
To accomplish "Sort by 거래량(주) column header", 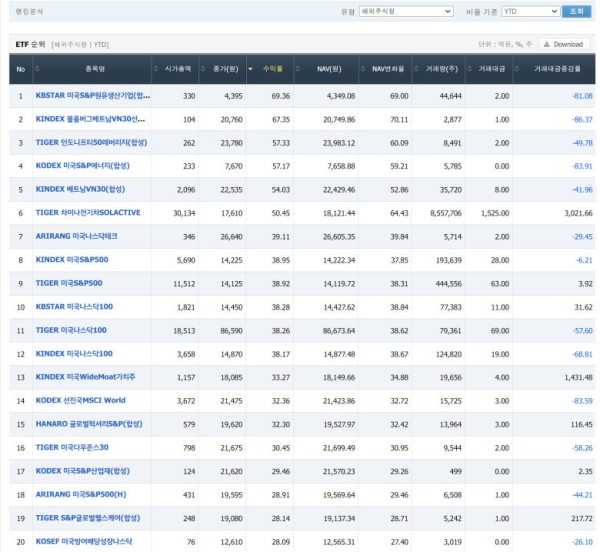I will 442,69.
